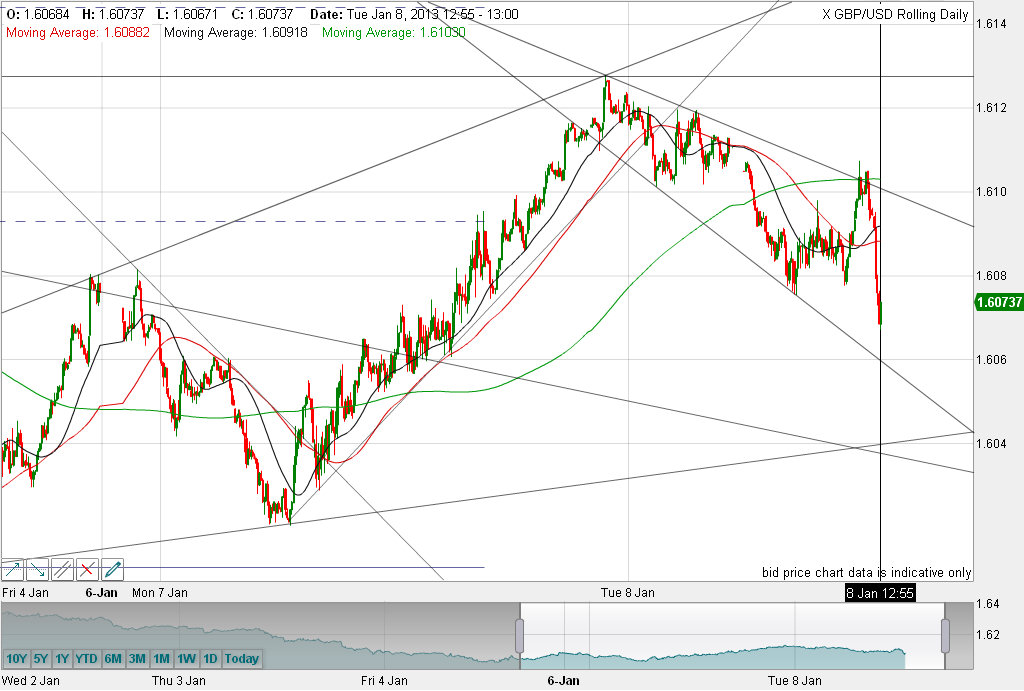This screenshot has width=1024, height=691.
Task: Click the 1.614 price axis label
Action: point(991,24)
